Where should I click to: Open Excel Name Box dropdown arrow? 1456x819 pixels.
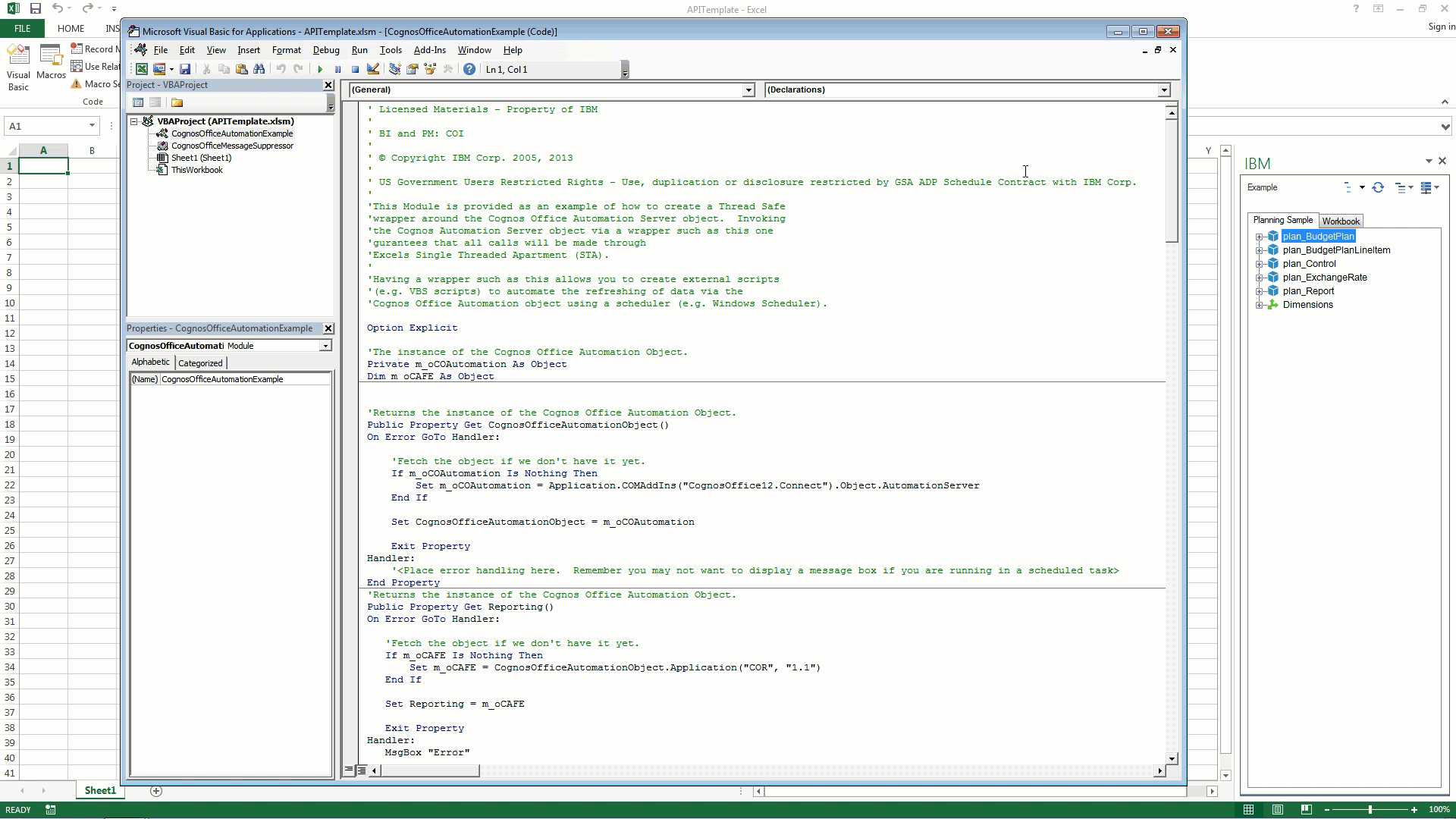pyautogui.click(x=92, y=126)
